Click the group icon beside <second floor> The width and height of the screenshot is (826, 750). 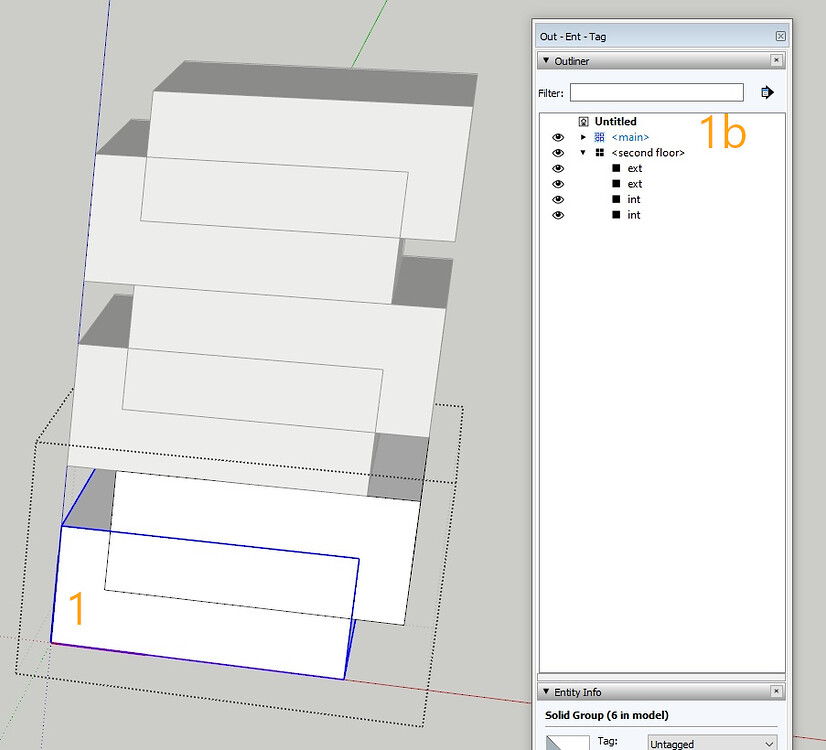point(600,153)
